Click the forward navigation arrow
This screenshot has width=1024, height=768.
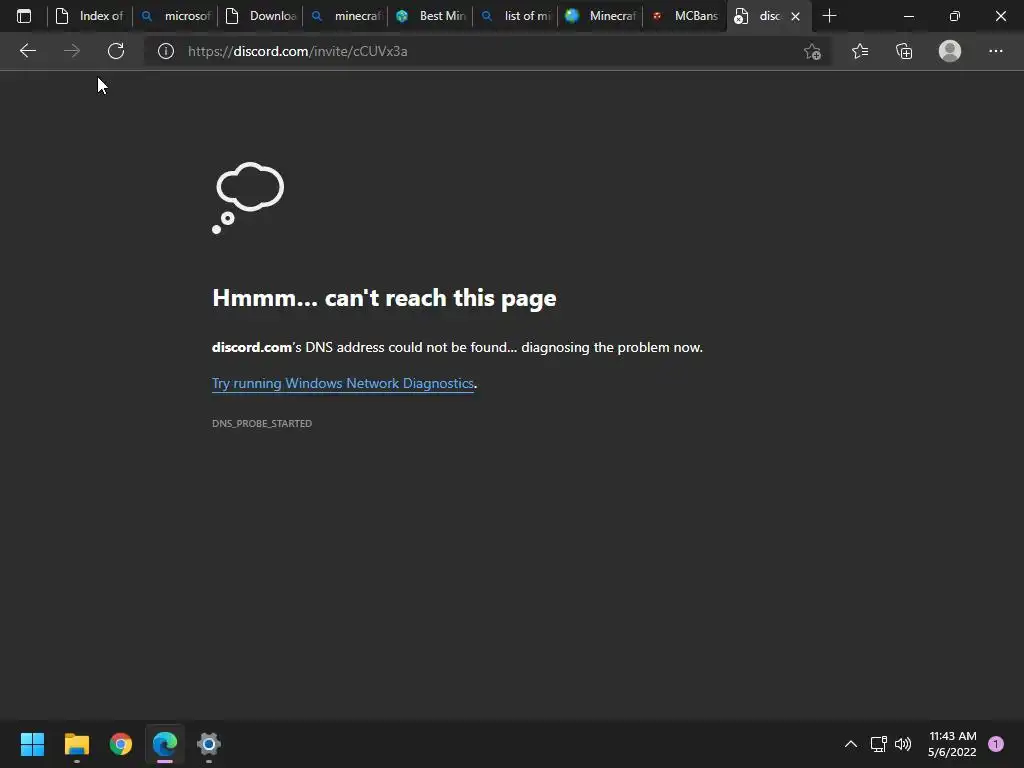(x=72, y=51)
